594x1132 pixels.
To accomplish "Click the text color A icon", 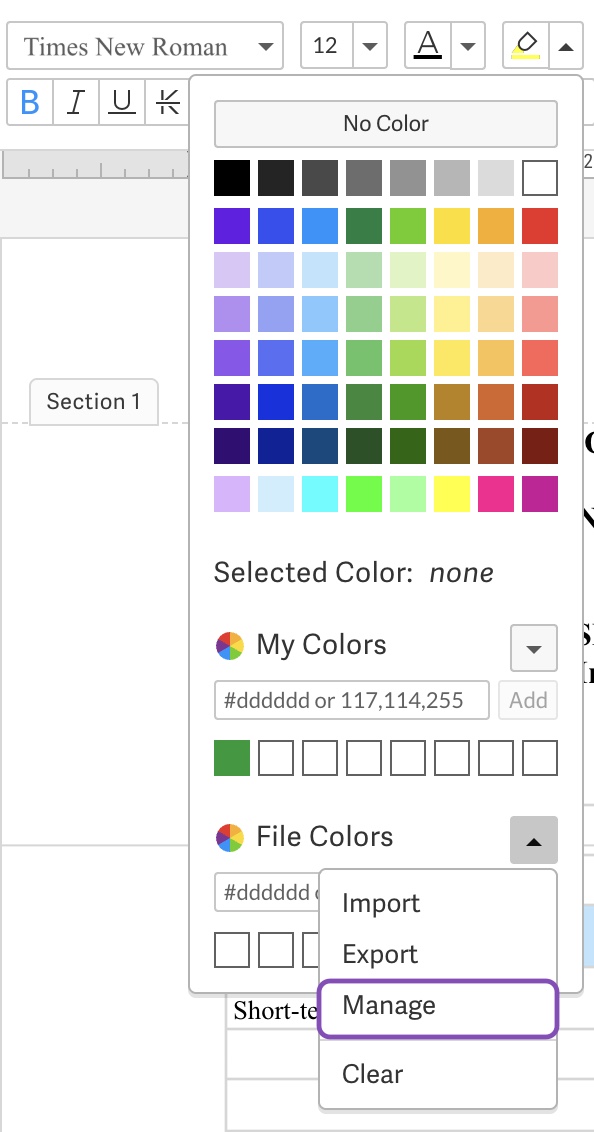I will click(428, 45).
